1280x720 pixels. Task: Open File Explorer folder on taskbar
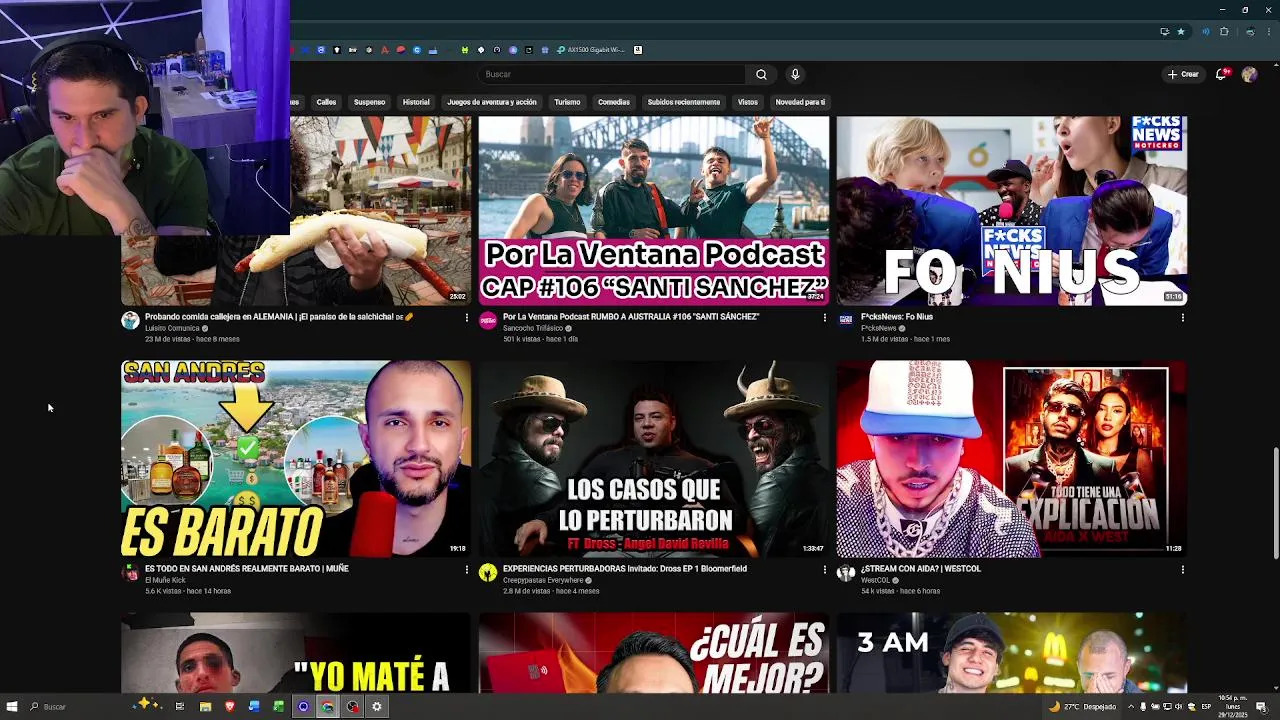point(205,707)
